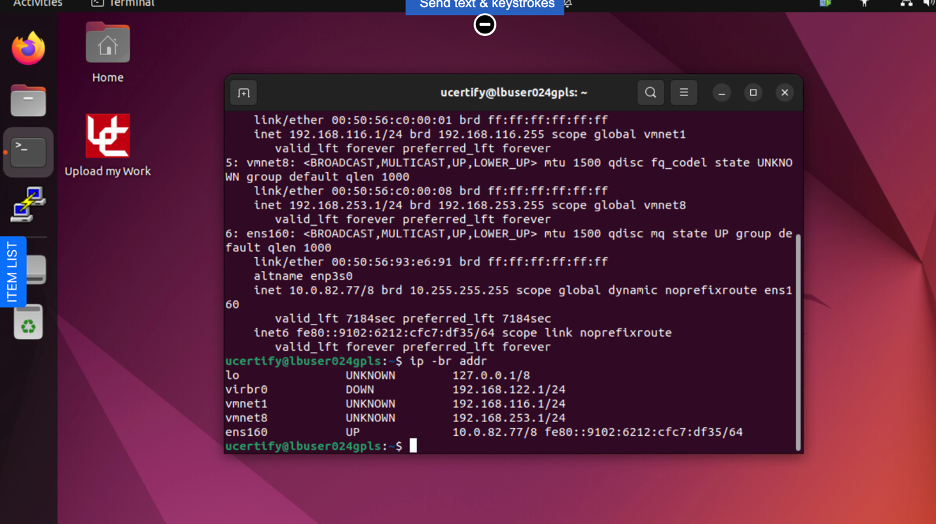Viewport: 936px width, 524px height.
Task: Click the virbr0 DOWN row
Action: tap(395, 390)
